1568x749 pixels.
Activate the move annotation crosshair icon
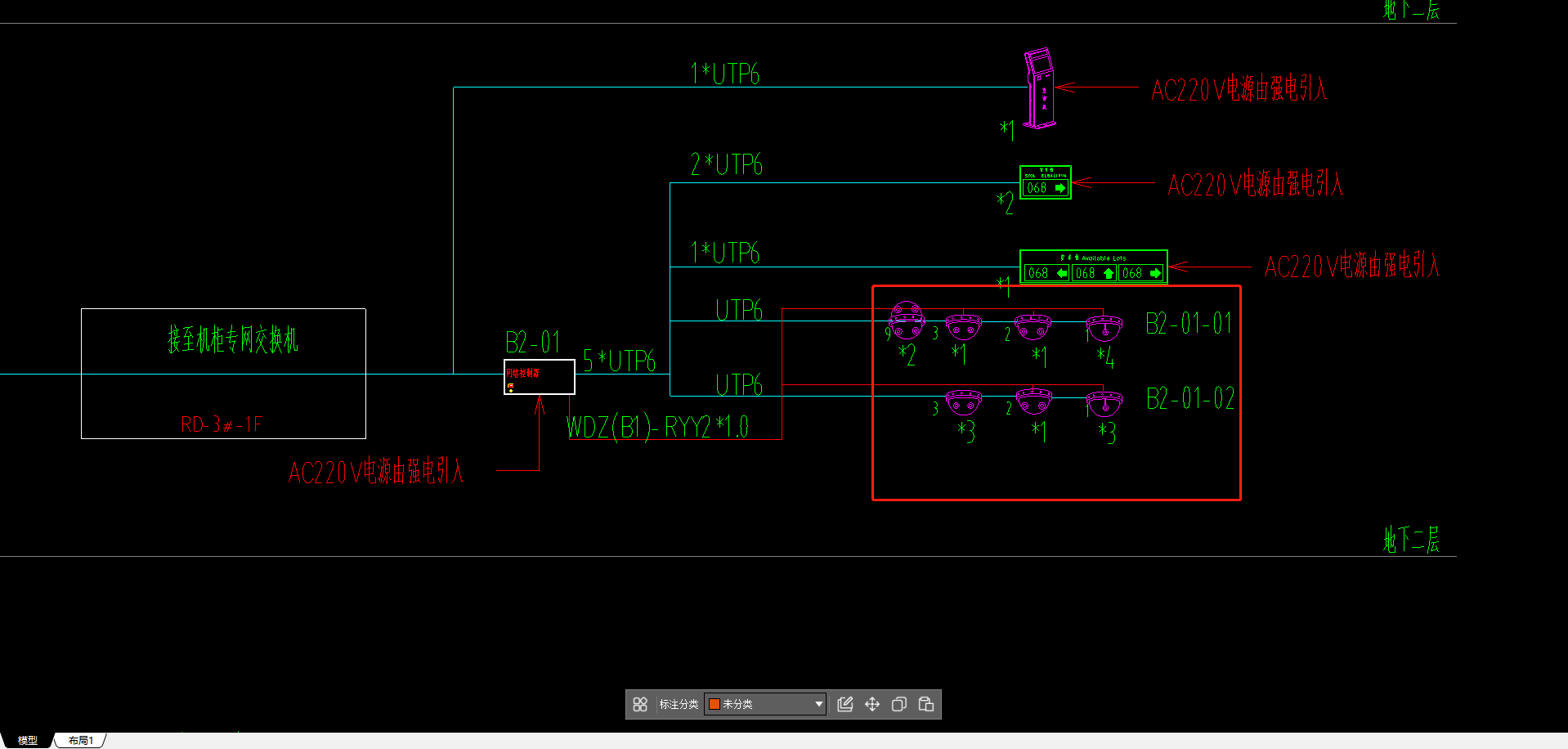872,704
